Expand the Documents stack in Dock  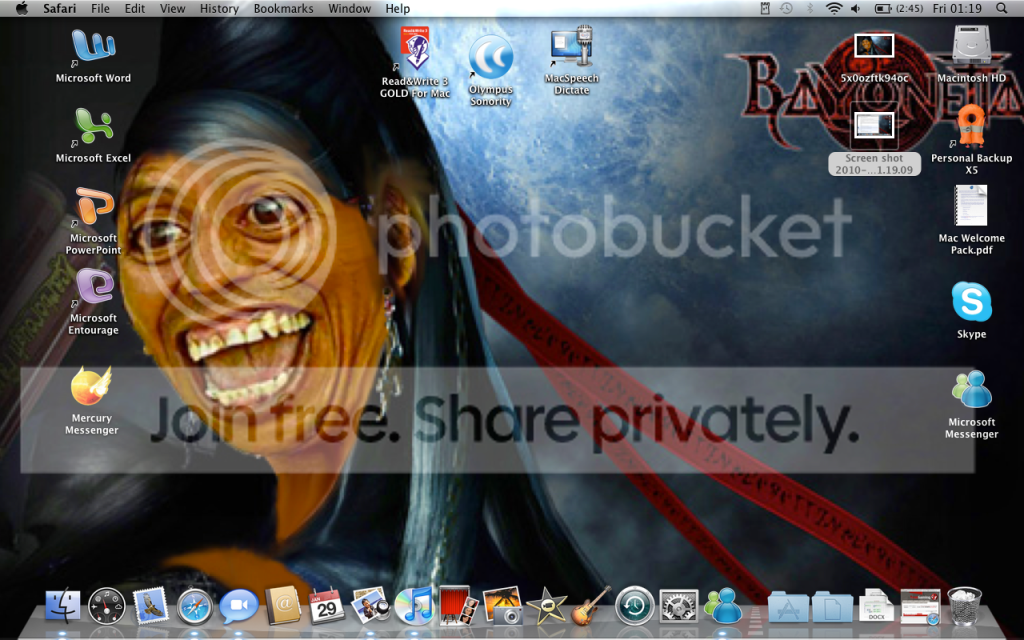(833, 606)
